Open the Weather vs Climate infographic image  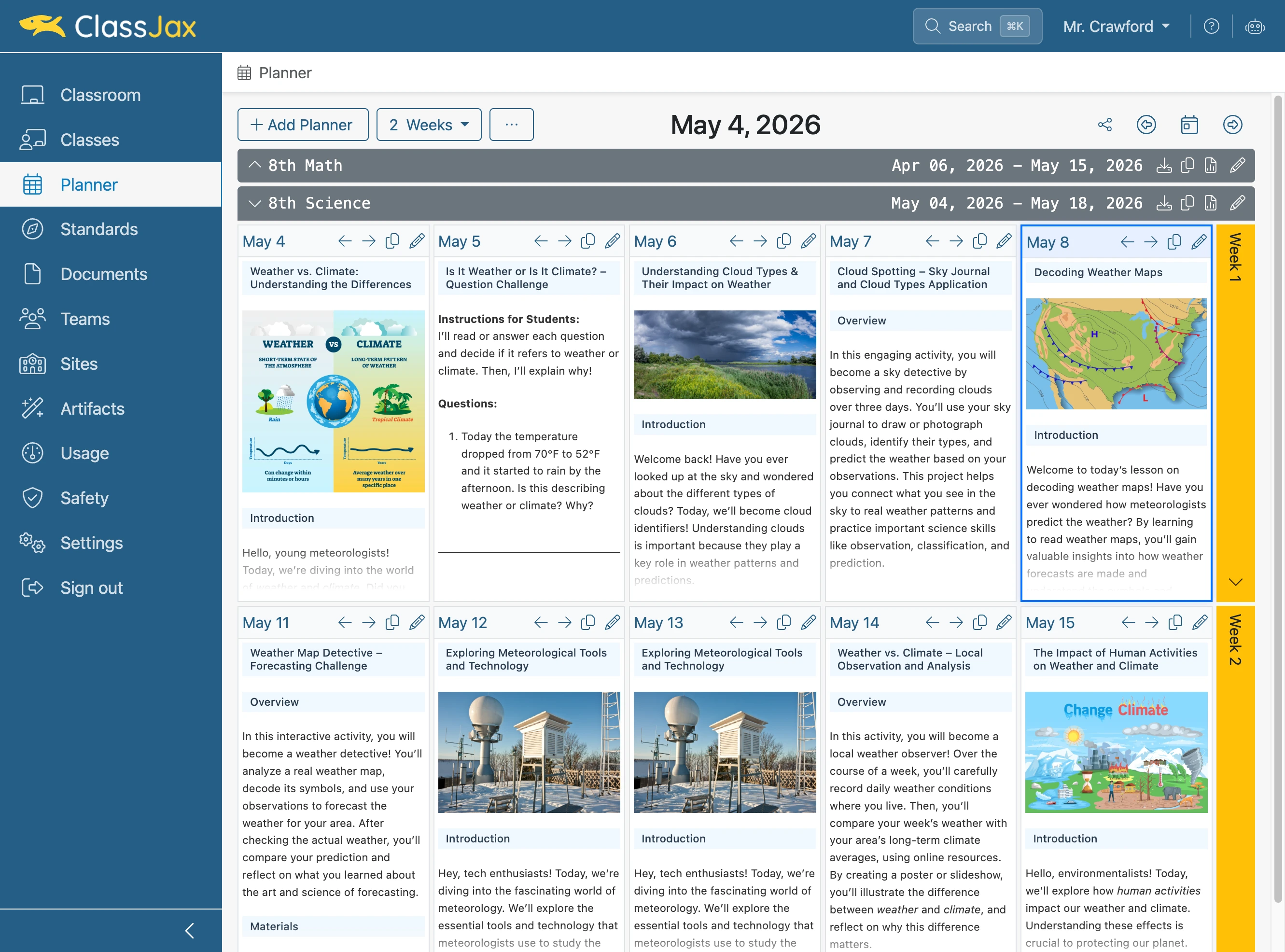[333, 402]
